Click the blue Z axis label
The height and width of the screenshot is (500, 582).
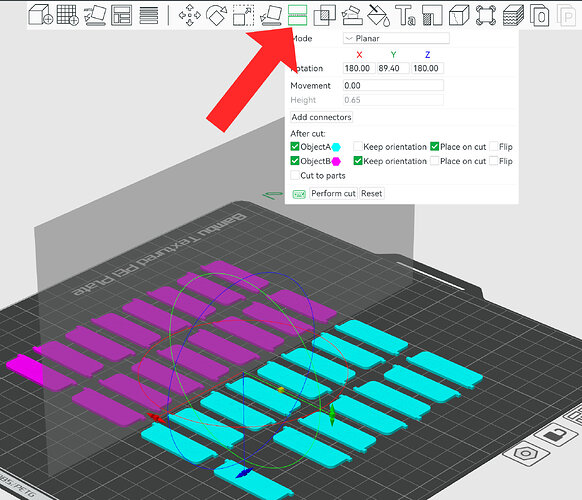427,55
